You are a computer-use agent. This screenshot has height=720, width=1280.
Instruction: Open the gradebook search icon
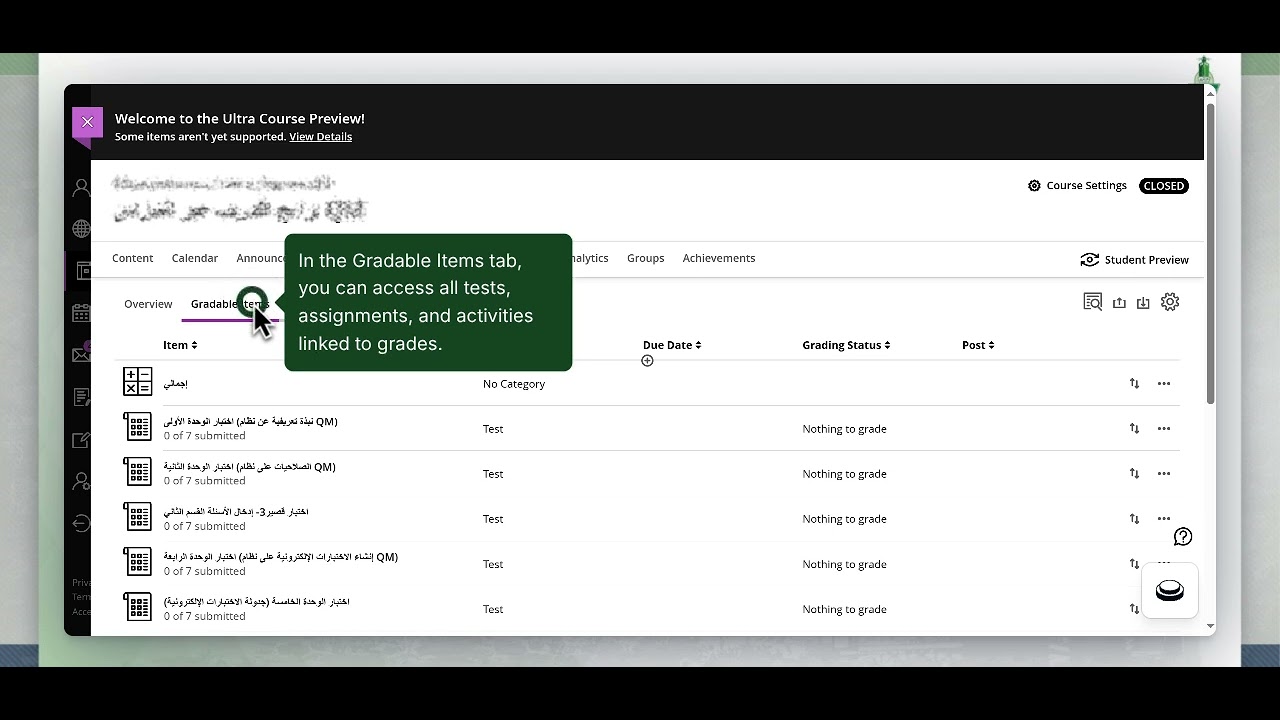1093,302
